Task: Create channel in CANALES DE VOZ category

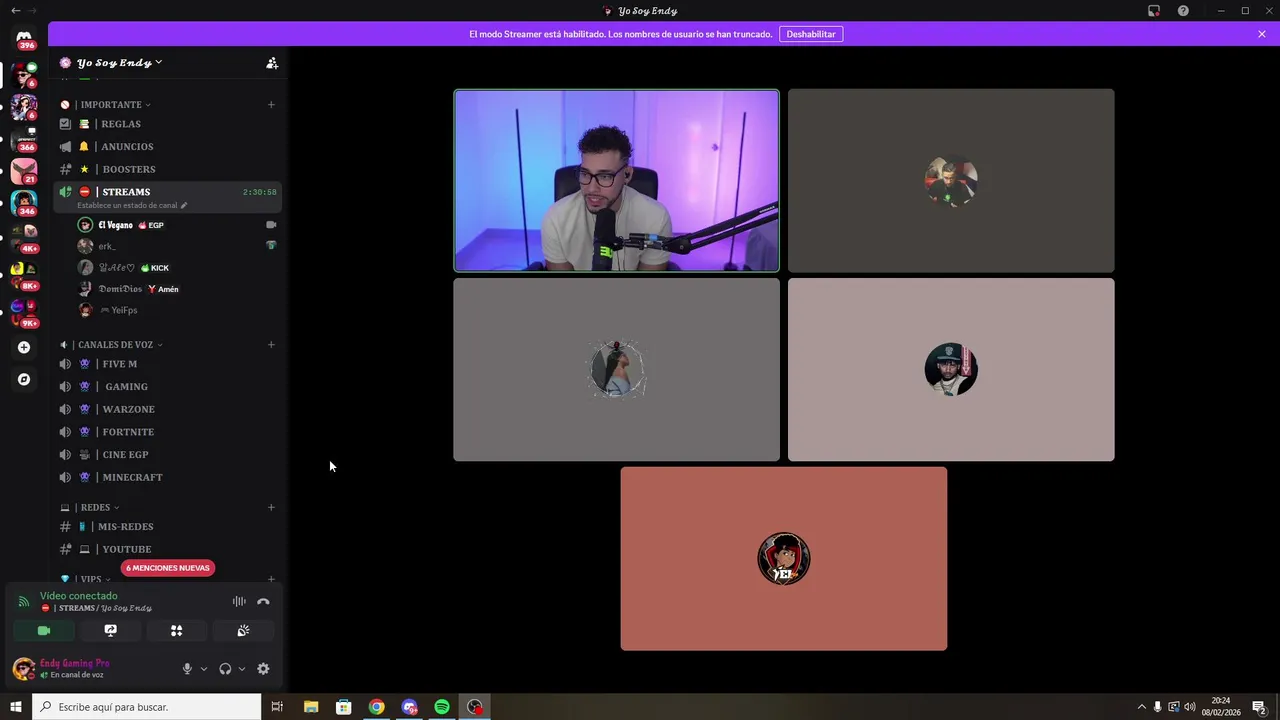Action: [x=271, y=345]
